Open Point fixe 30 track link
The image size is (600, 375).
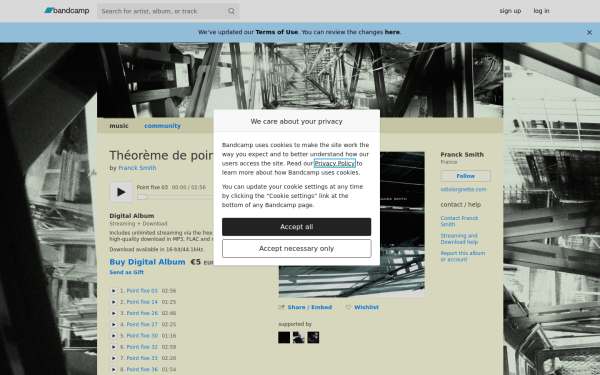point(142,336)
